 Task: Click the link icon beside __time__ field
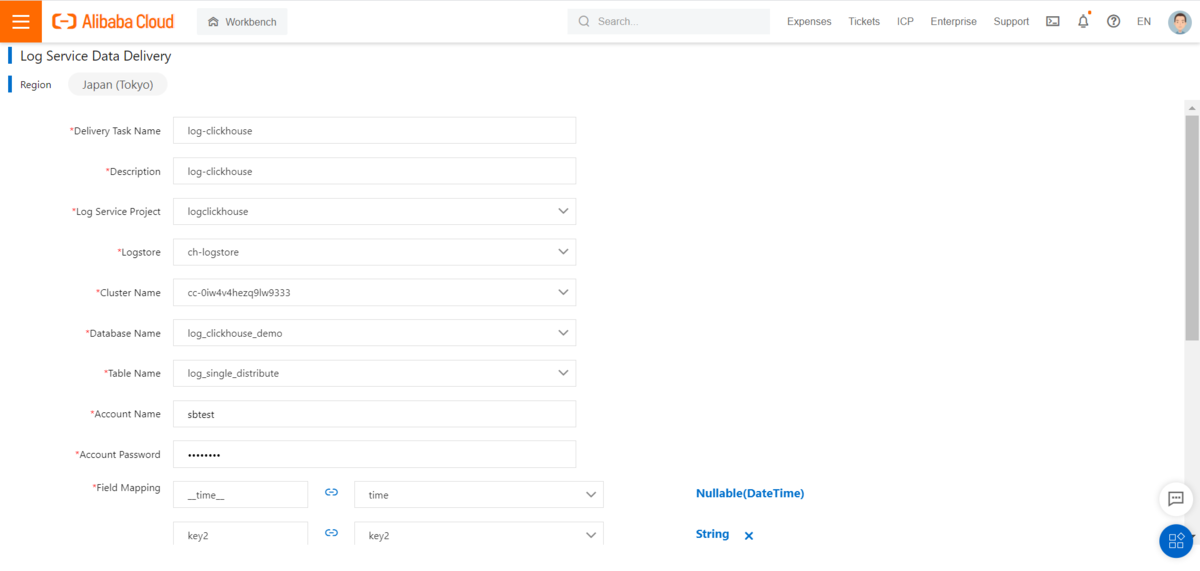(331, 493)
